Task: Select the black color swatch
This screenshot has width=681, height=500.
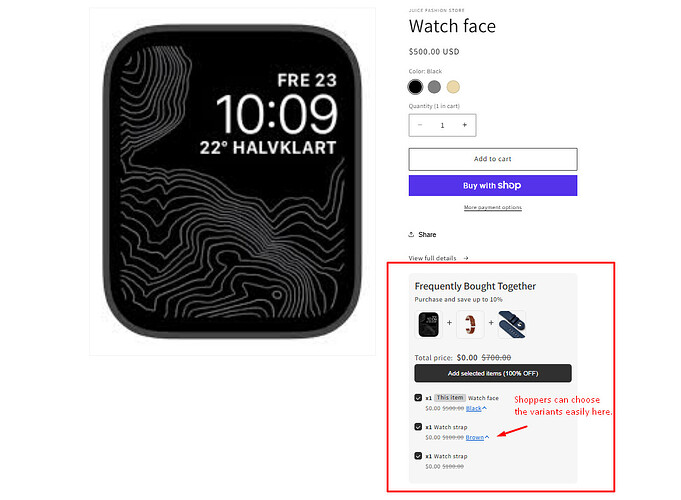Action: tap(415, 87)
